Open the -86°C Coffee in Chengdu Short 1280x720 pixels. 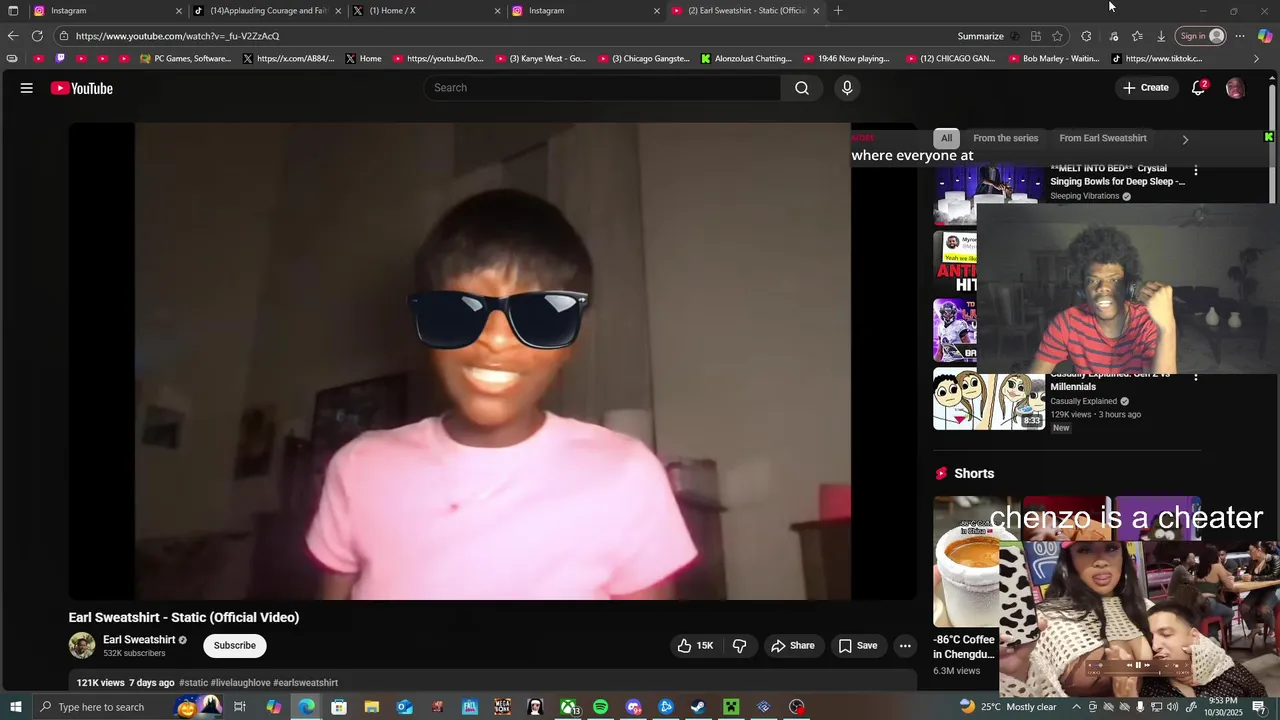pos(965,560)
